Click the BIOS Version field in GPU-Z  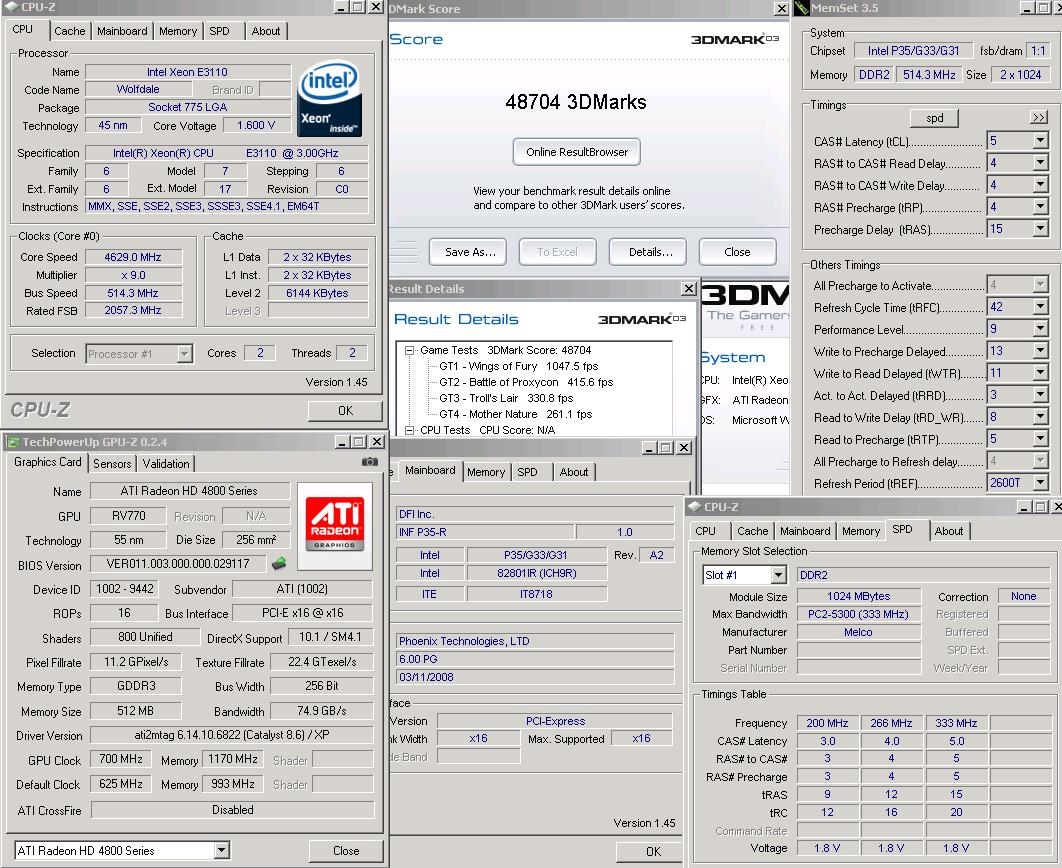[x=178, y=563]
